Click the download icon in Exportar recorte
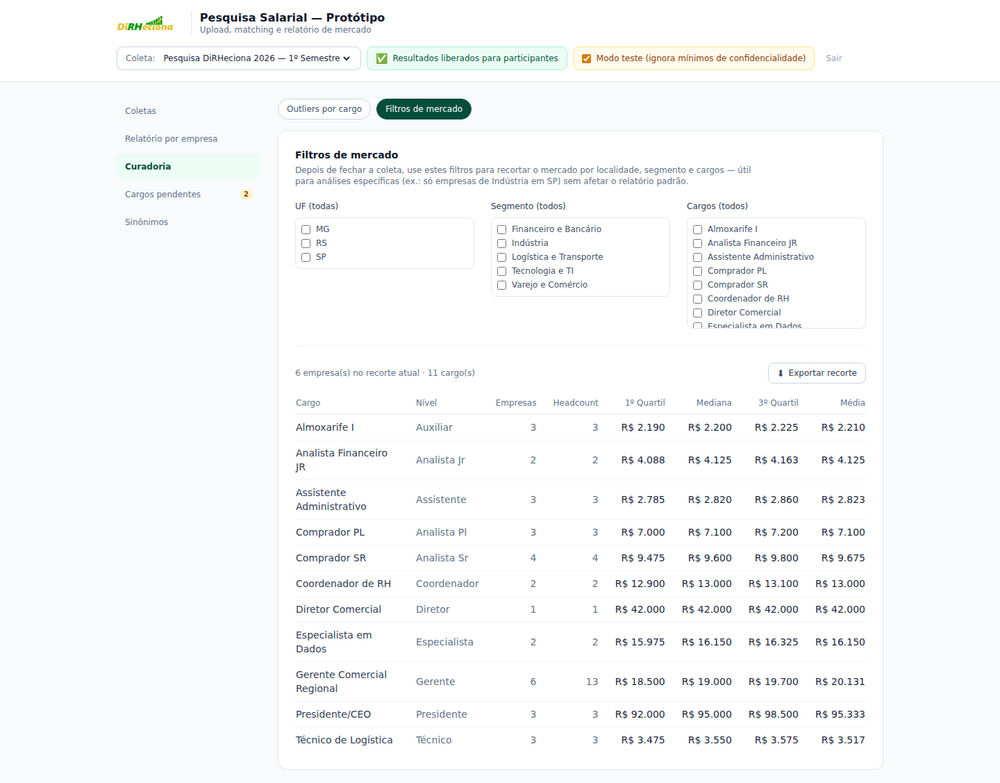The image size is (1000, 783). click(780, 374)
